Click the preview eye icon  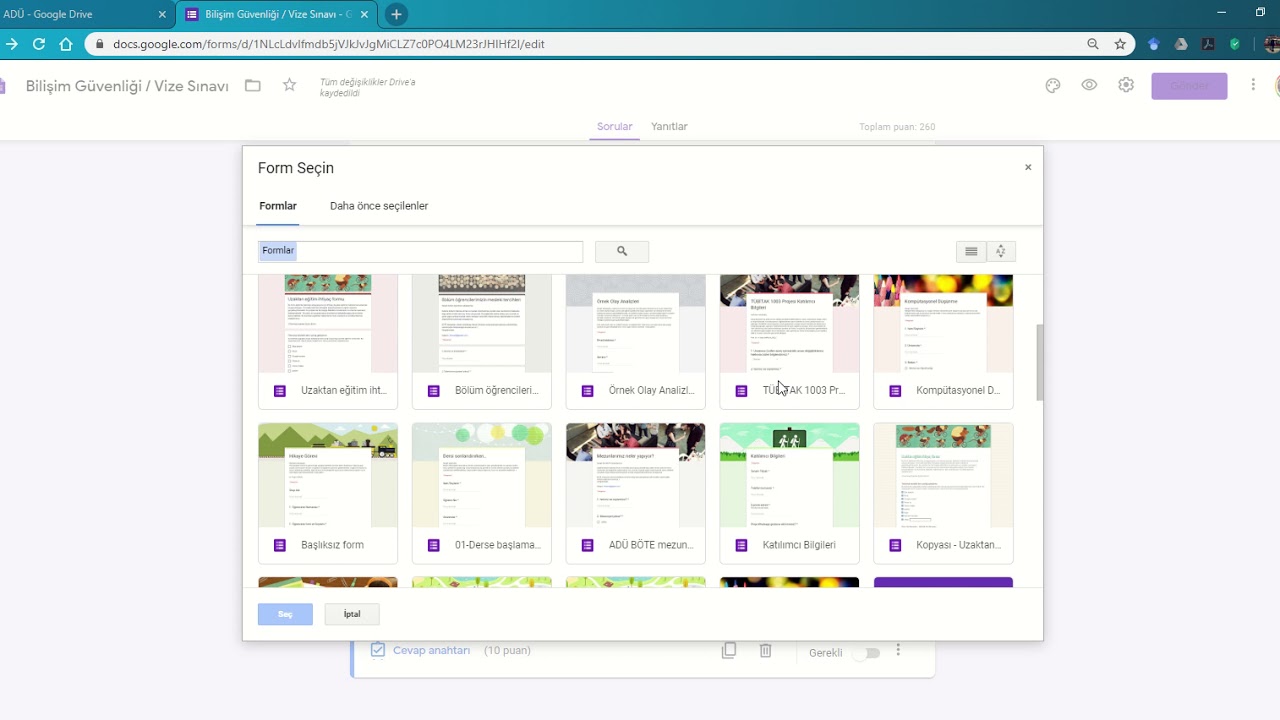(x=1090, y=86)
